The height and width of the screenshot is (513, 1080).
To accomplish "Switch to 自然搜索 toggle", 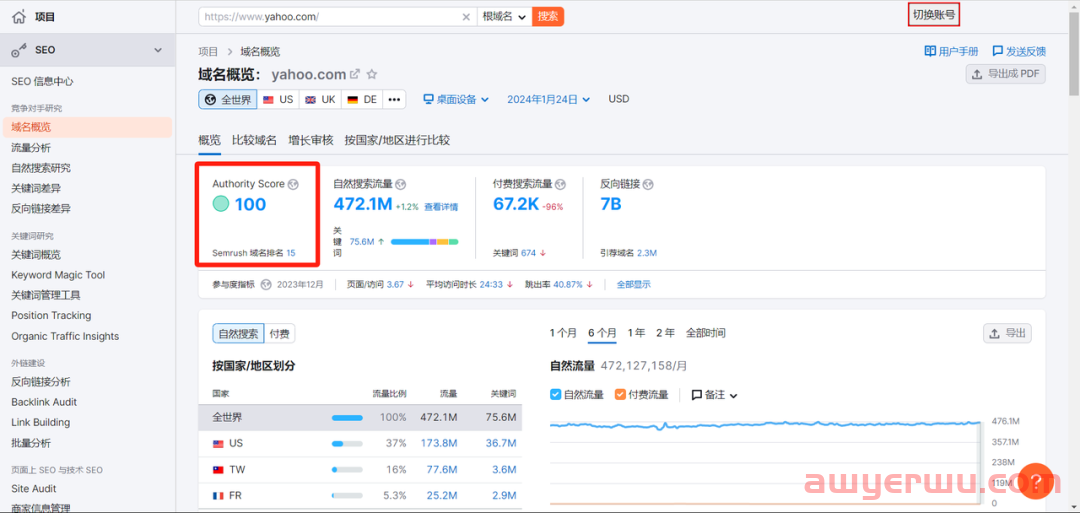I will click(238, 334).
